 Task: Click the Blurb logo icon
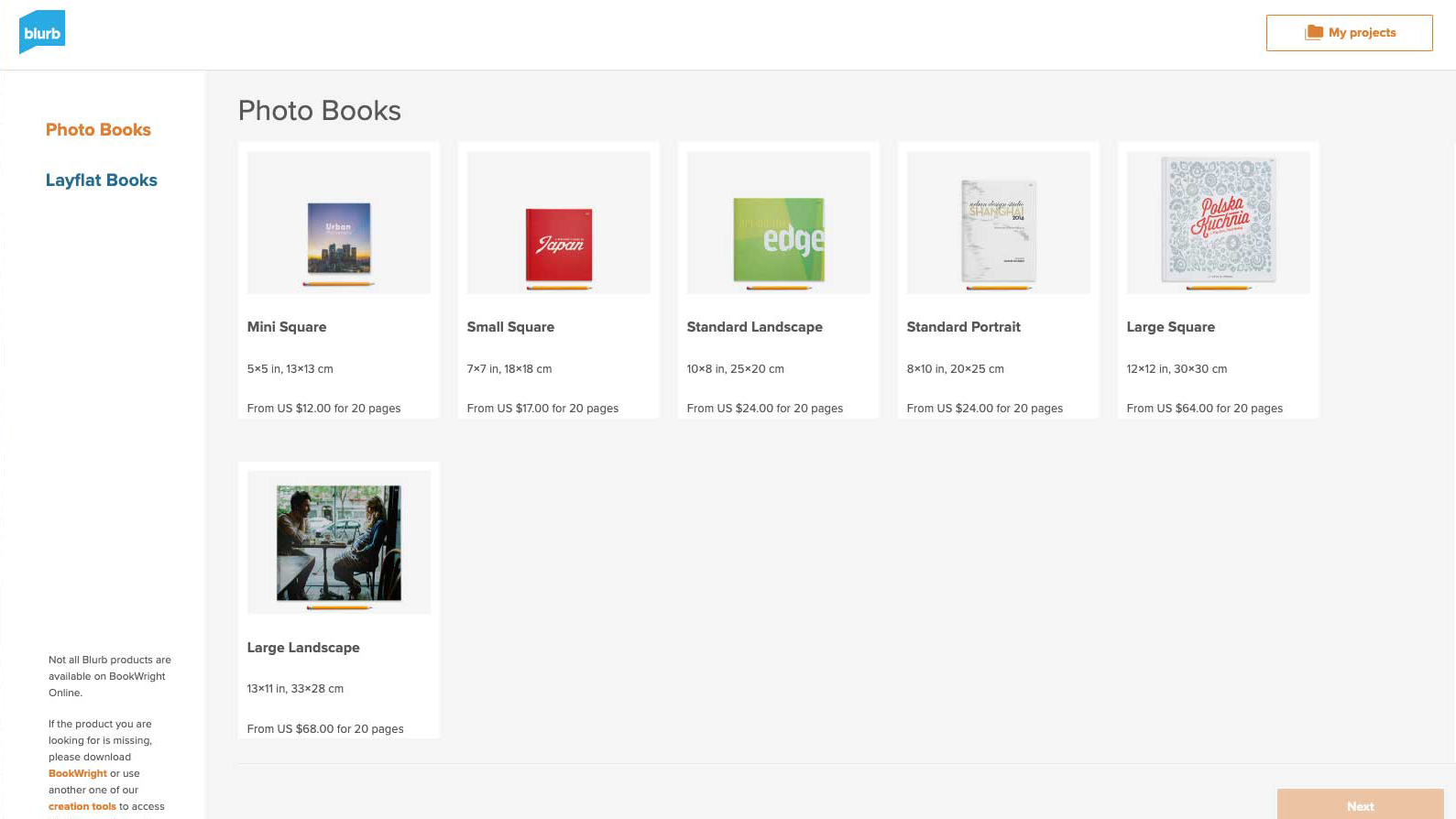(42, 32)
